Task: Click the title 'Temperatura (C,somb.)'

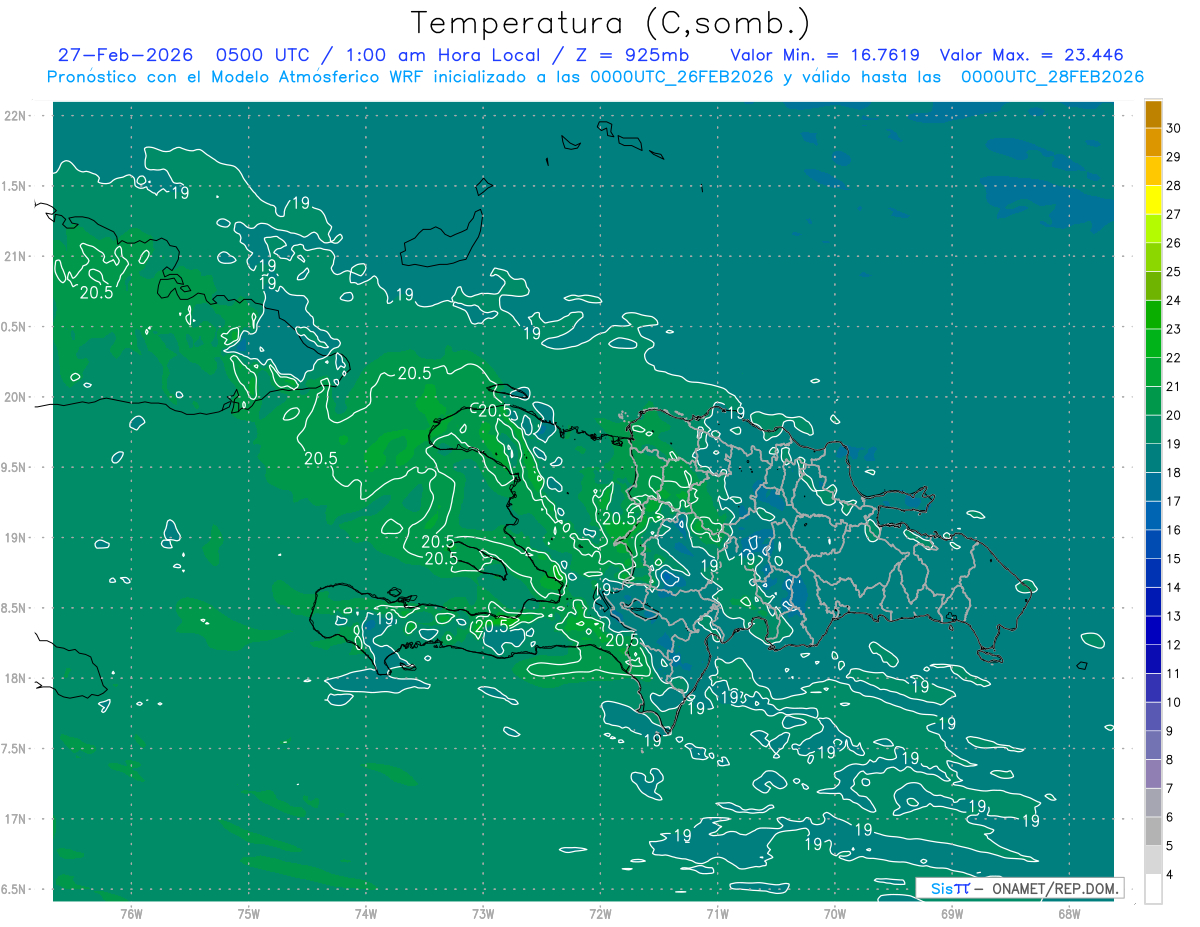Action: pyautogui.click(x=611, y=23)
